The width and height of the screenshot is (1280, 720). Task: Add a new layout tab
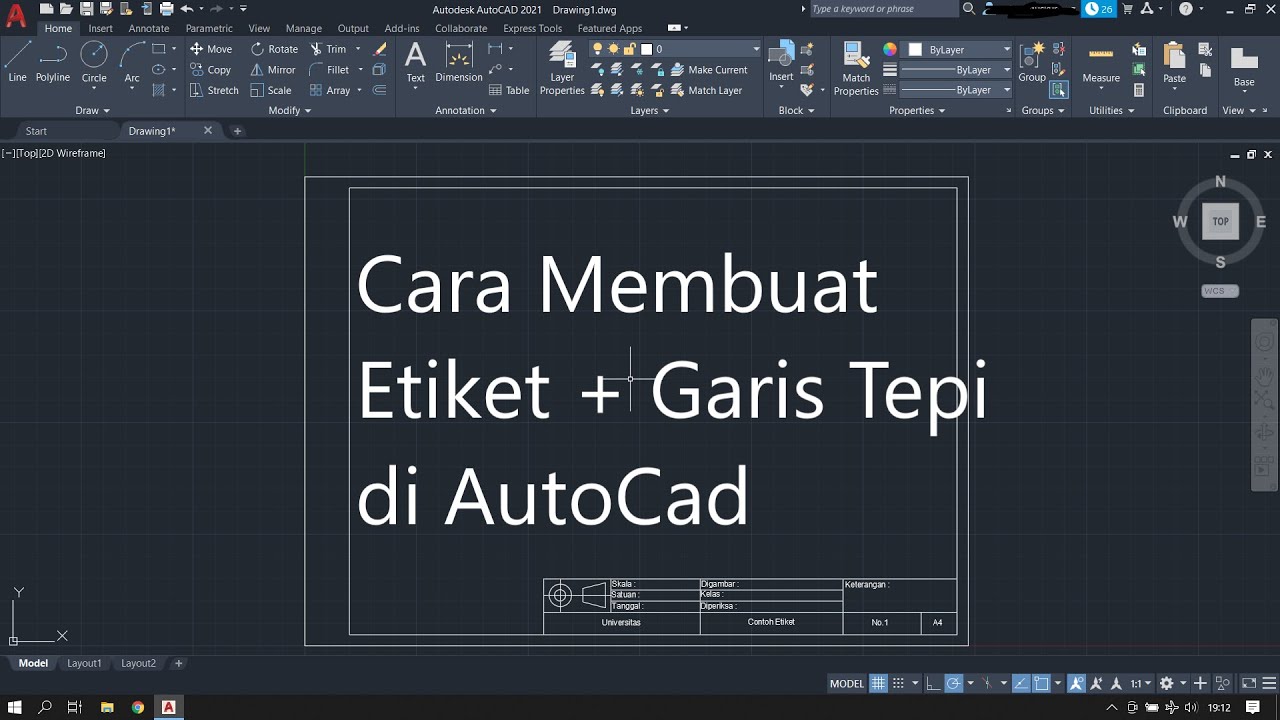(x=179, y=663)
